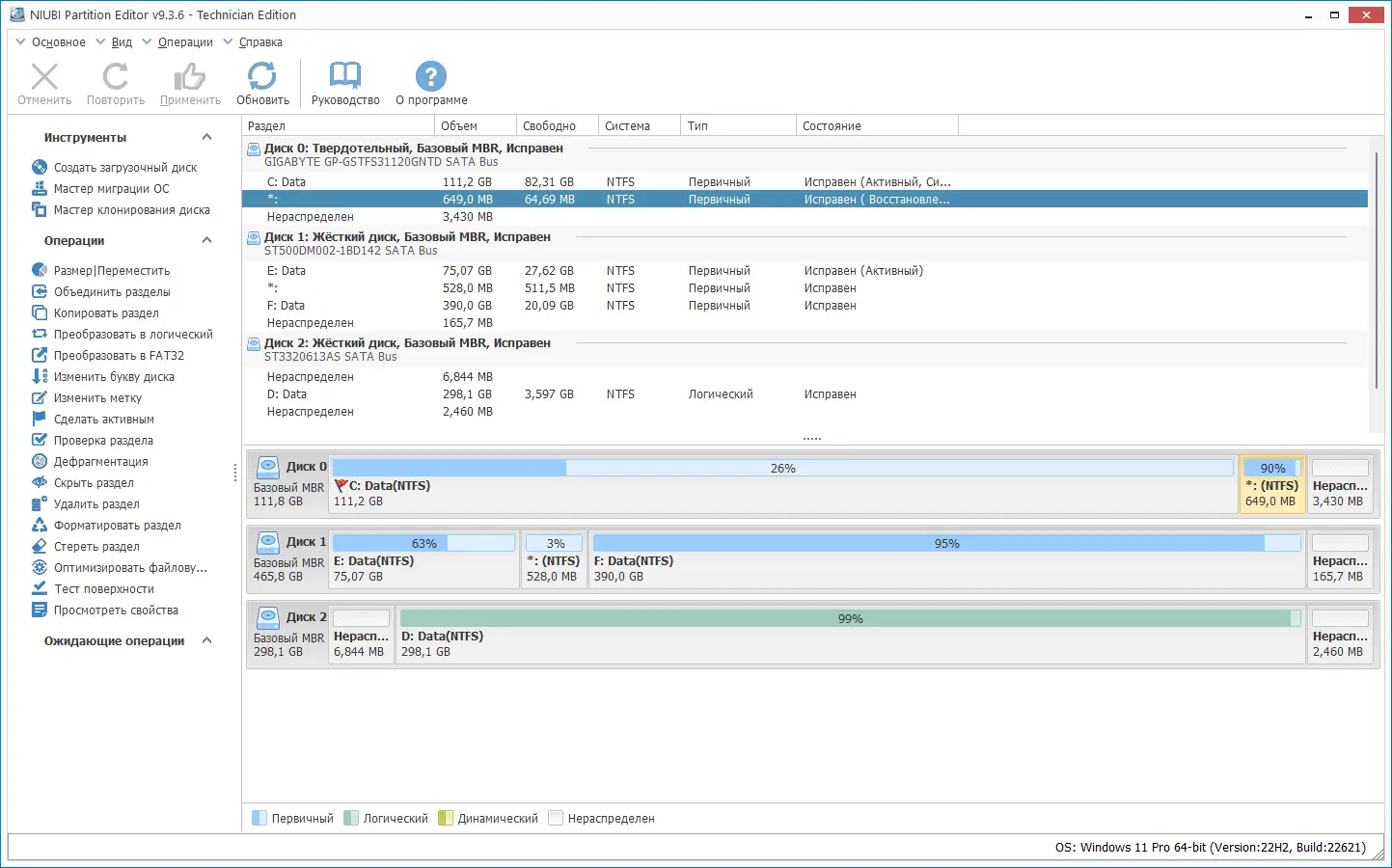Click Удалить раздел link

pyautogui.click(x=96, y=504)
